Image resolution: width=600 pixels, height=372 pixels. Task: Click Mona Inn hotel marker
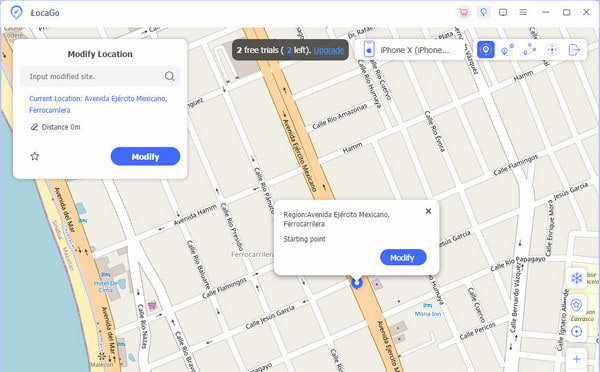click(428, 305)
